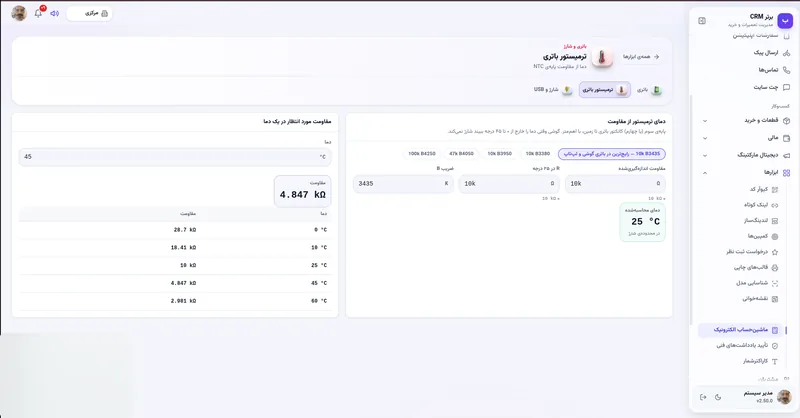Toggle sound with the speaker icon

[x=55, y=13]
